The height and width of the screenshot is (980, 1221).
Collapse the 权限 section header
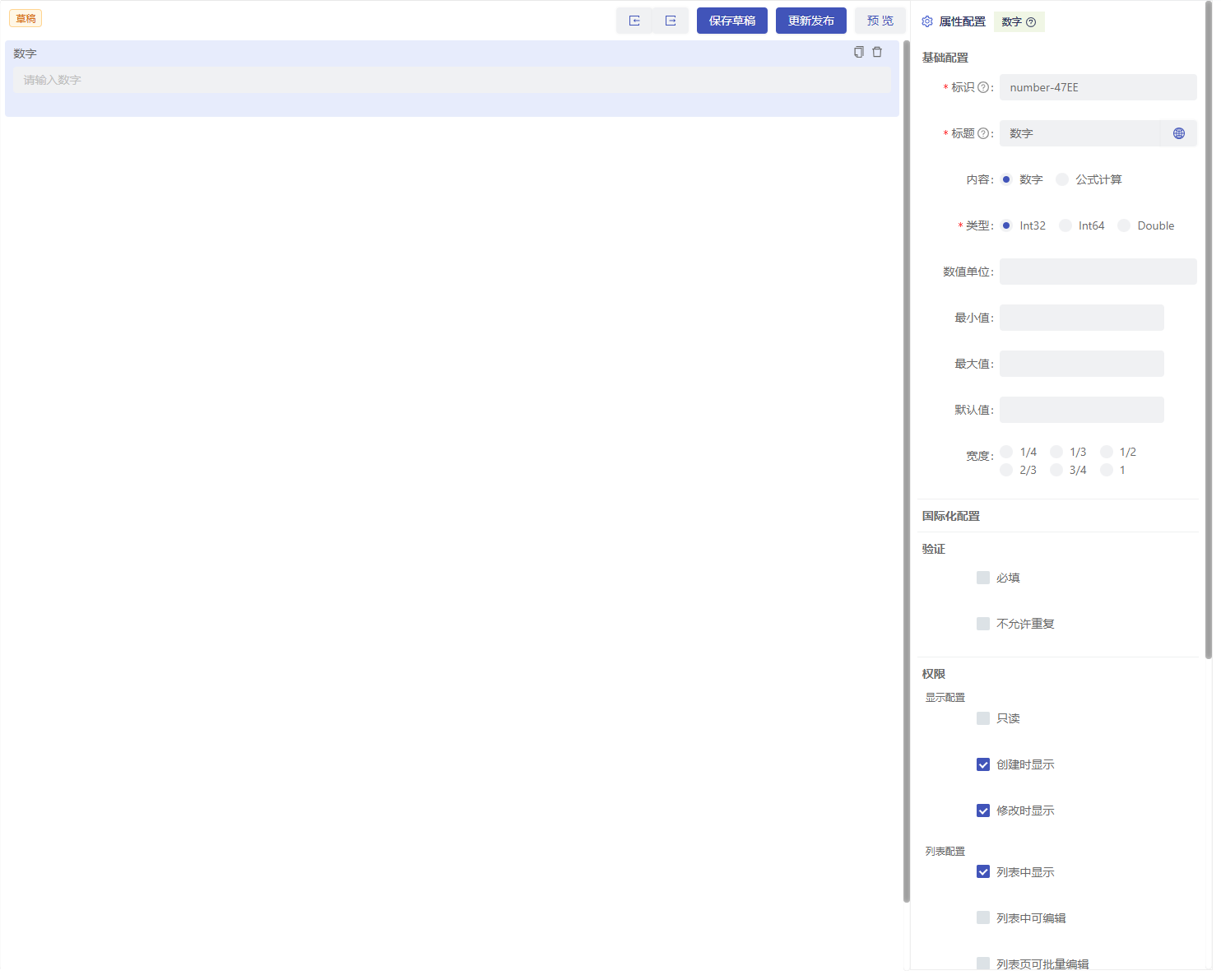point(934,674)
